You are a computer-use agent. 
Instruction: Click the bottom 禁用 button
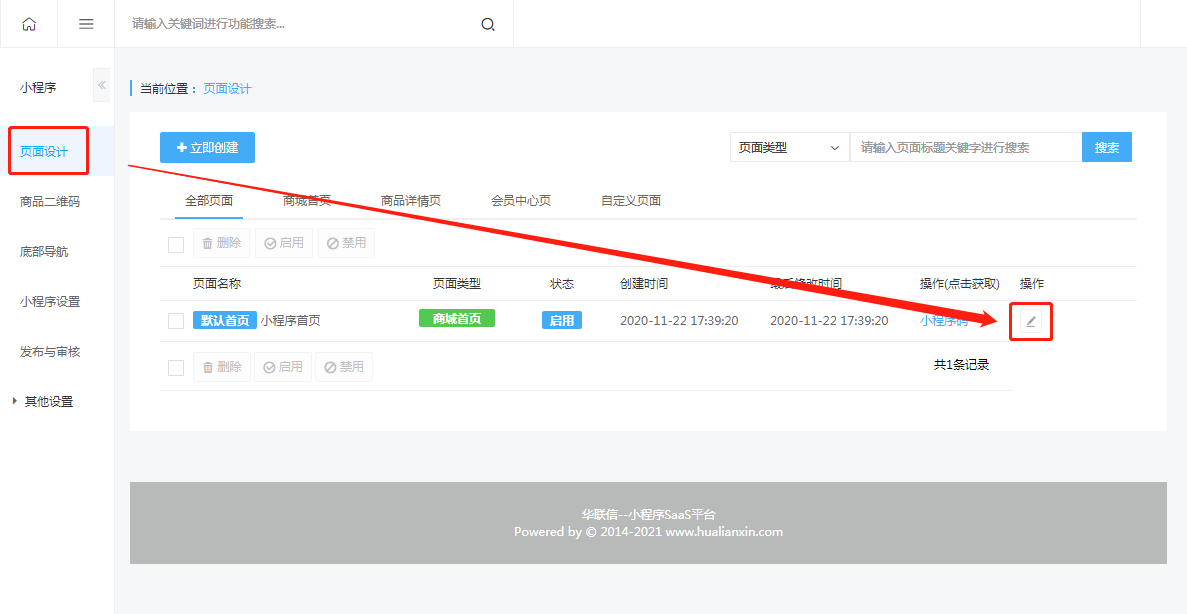(344, 366)
